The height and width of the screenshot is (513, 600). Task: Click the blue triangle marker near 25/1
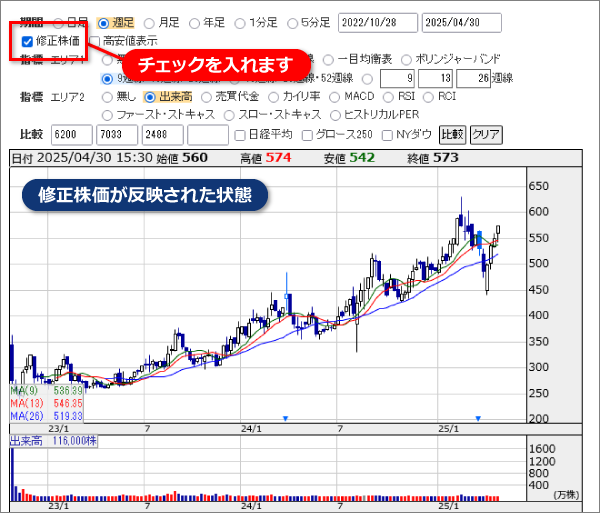[478, 419]
